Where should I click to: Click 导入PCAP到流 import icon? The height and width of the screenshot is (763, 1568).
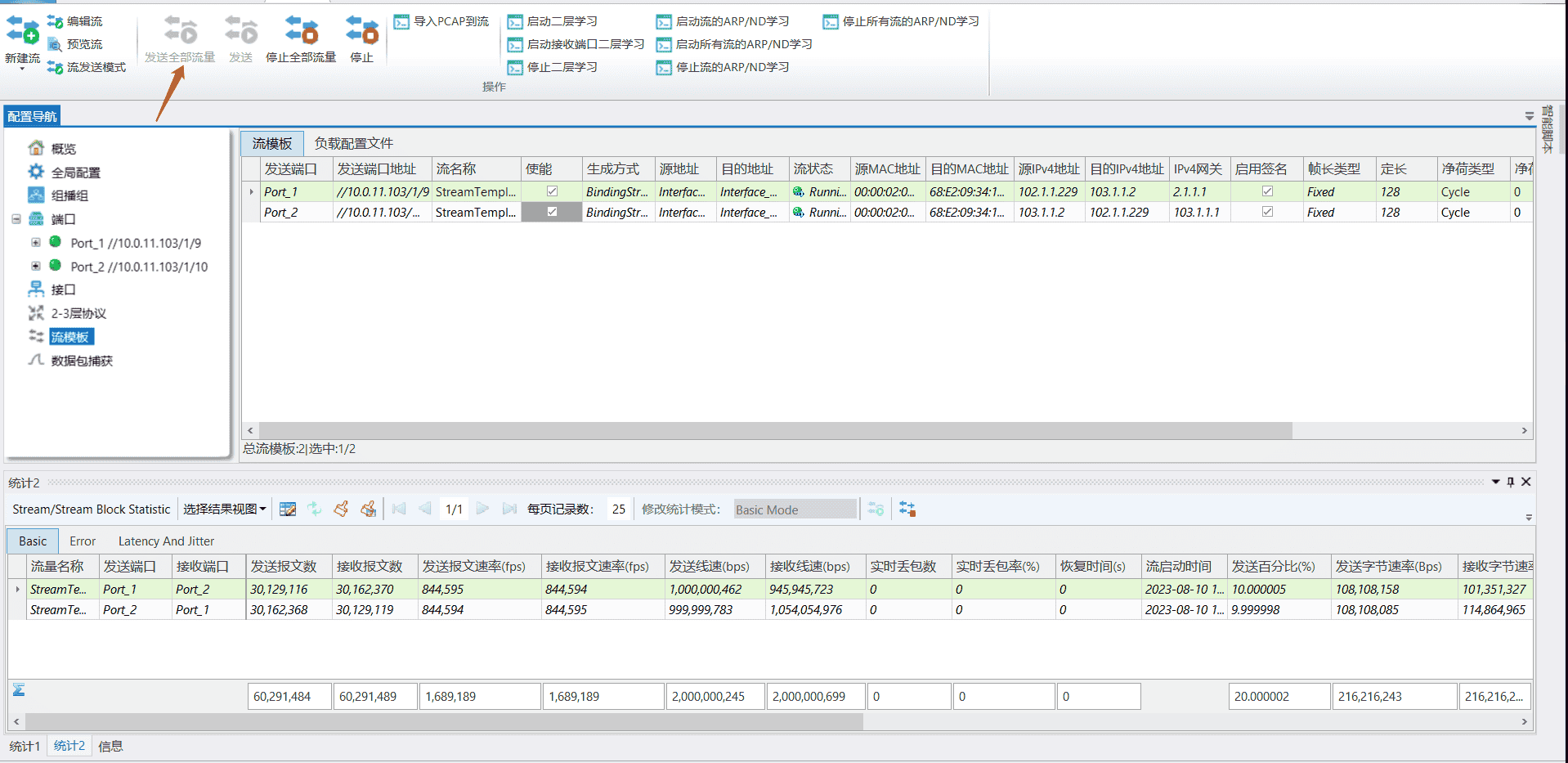[x=401, y=22]
